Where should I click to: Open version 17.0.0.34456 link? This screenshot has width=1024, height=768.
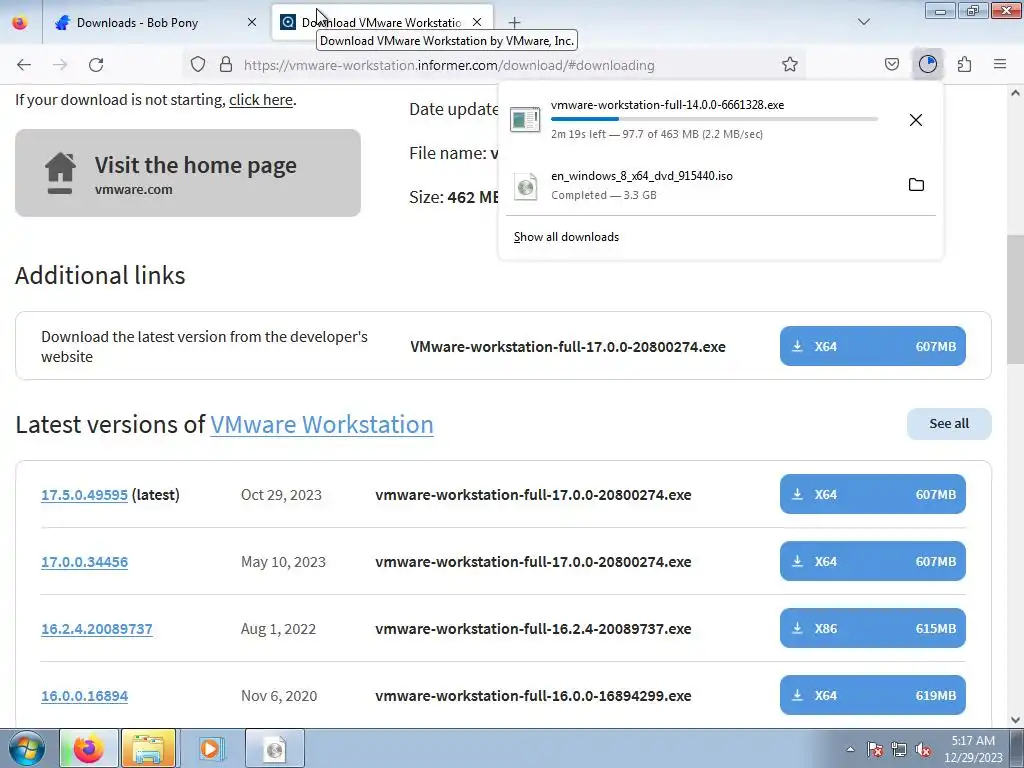point(84,562)
